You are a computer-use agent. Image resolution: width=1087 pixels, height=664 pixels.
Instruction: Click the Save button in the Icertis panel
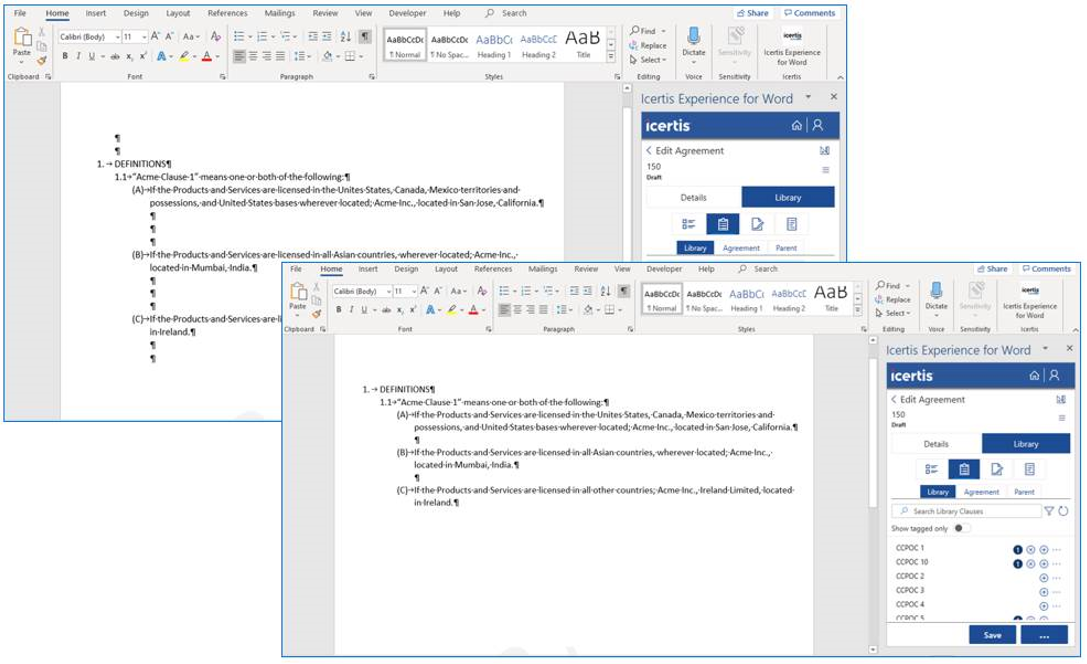point(992,635)
